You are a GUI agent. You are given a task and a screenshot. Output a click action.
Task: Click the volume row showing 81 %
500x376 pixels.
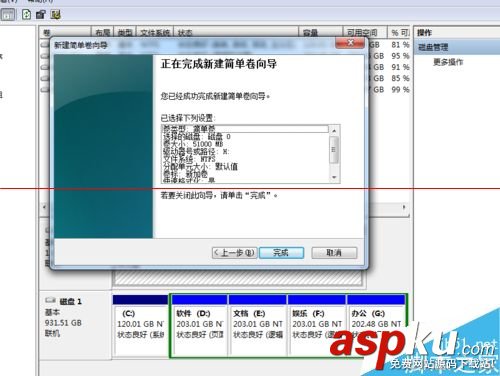coord(225,44)
